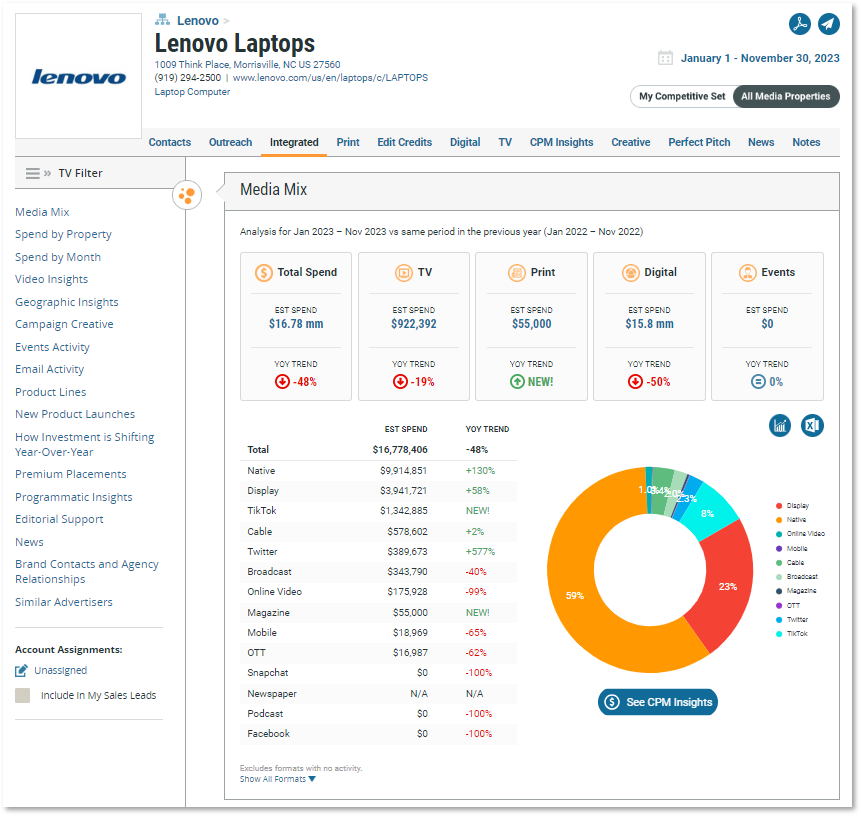The width and height of the screenshot is (861, 816).
Task: Click the TV card play icon
Action: click(x=404, y=272)
